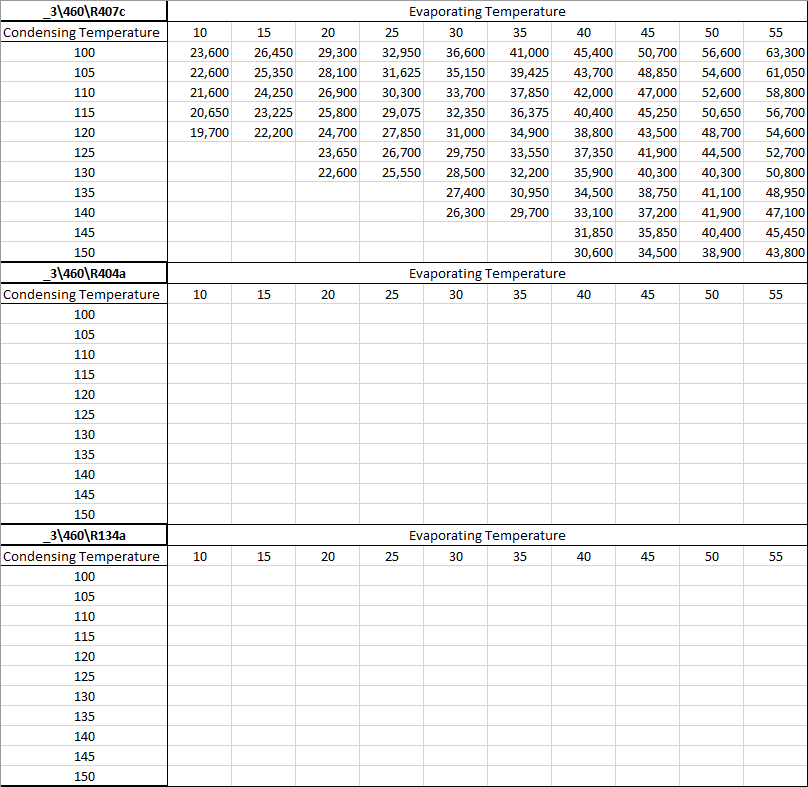
Task: Select the '_3\460\R134a' title cell
Action: point(84,535)
